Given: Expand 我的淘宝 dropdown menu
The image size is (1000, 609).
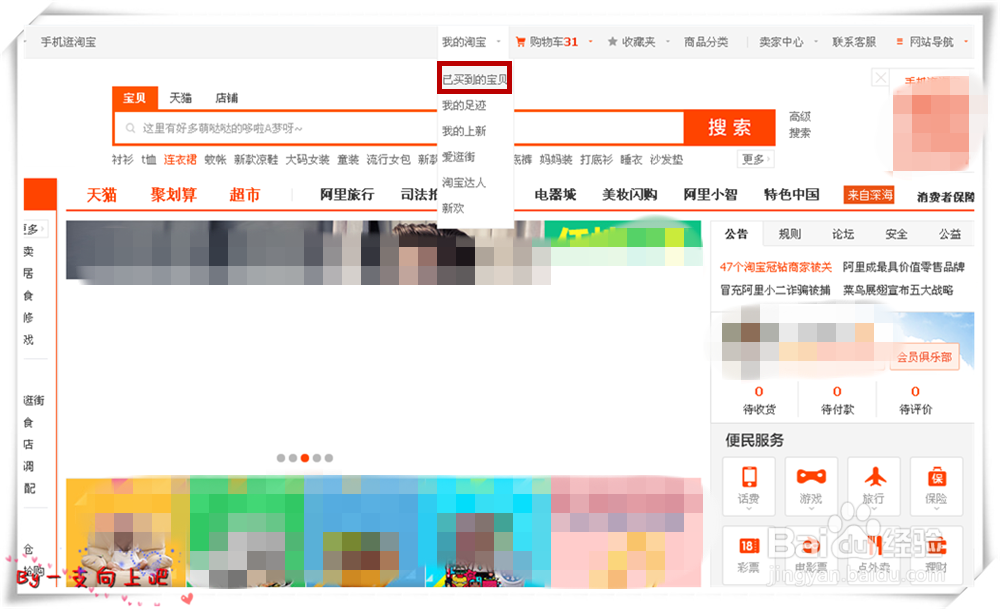Looking at the screenshot, I should click(472, 42).
